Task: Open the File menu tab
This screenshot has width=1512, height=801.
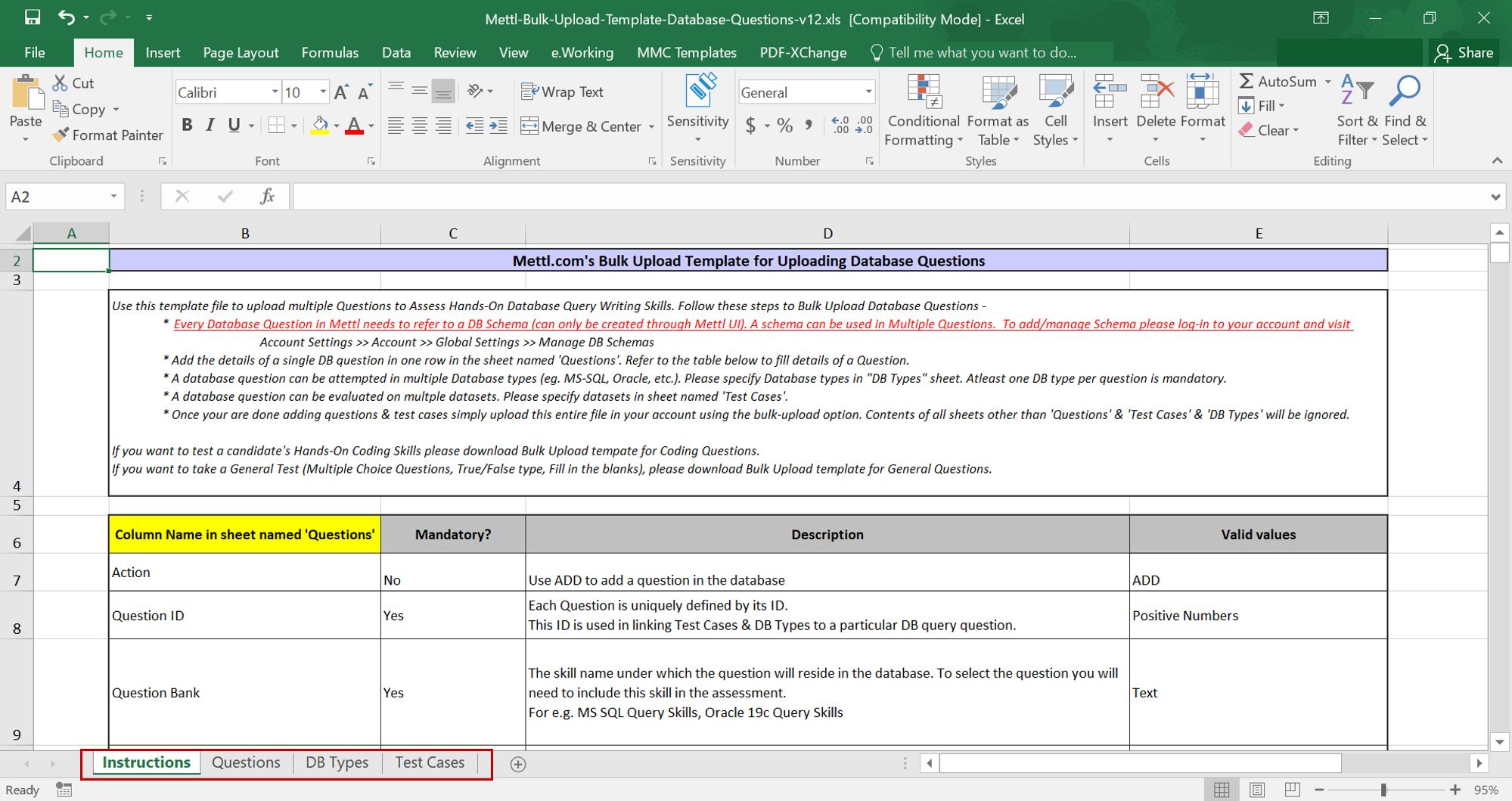Action: click(35, 52)
